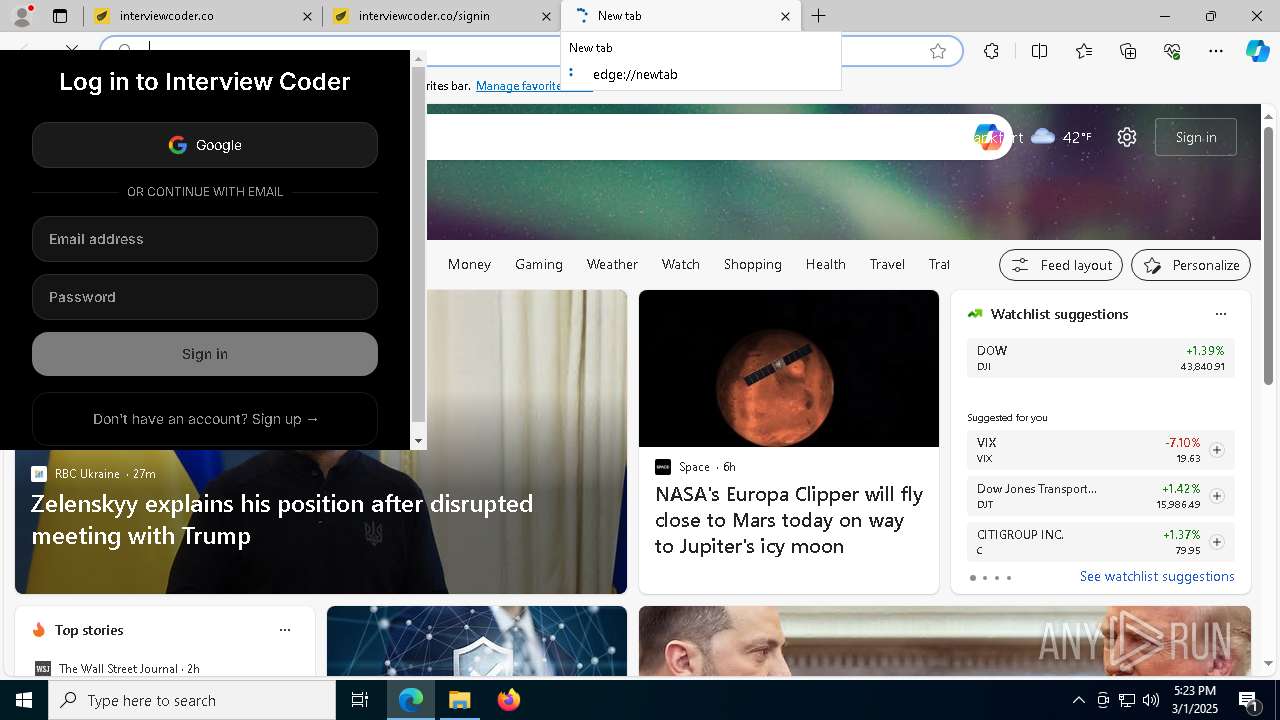Open the DOW index row
This screenshot has width=1280, height=720.
1100,358
